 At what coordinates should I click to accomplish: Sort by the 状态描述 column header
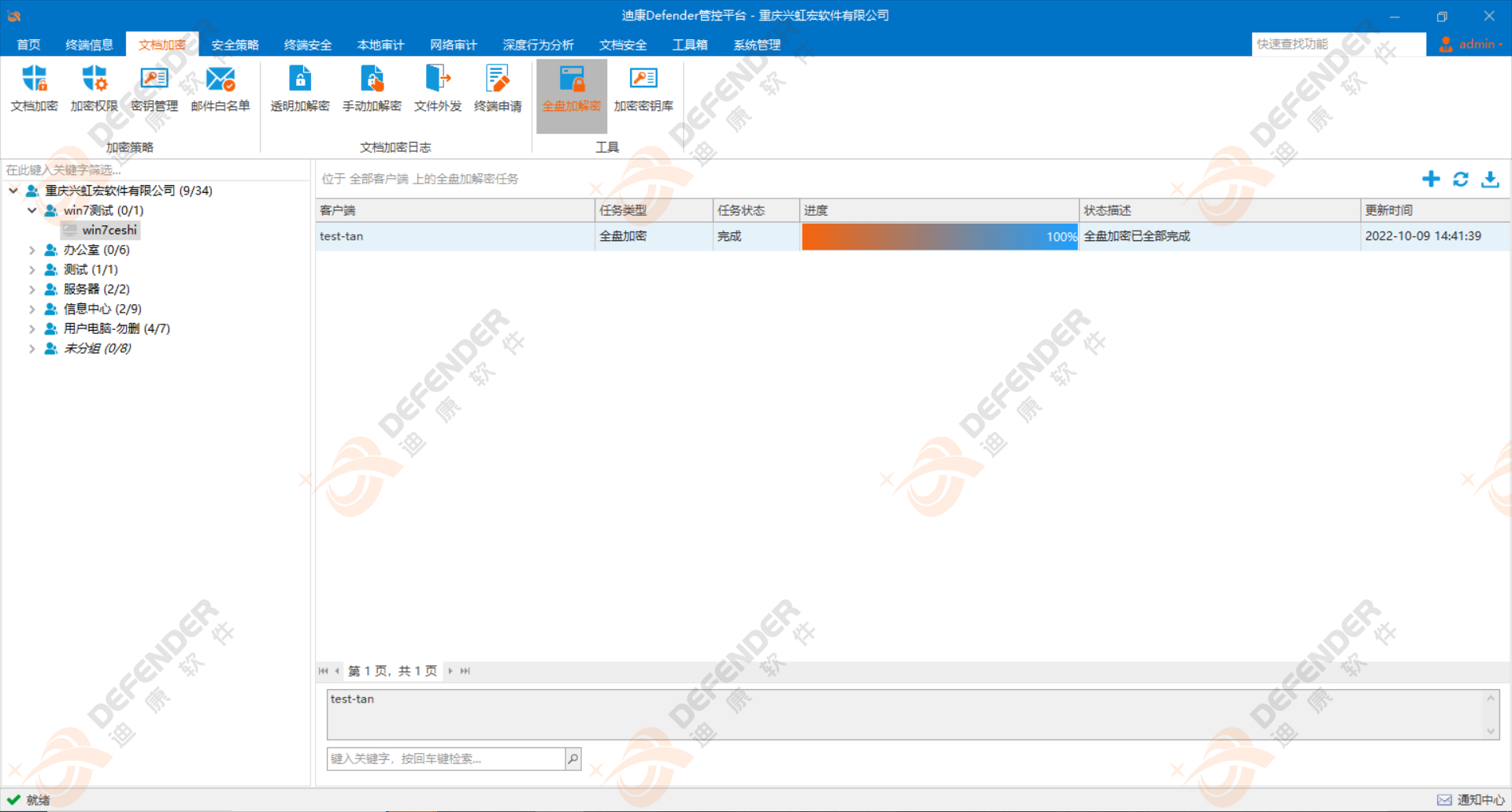click(1220, 210)
